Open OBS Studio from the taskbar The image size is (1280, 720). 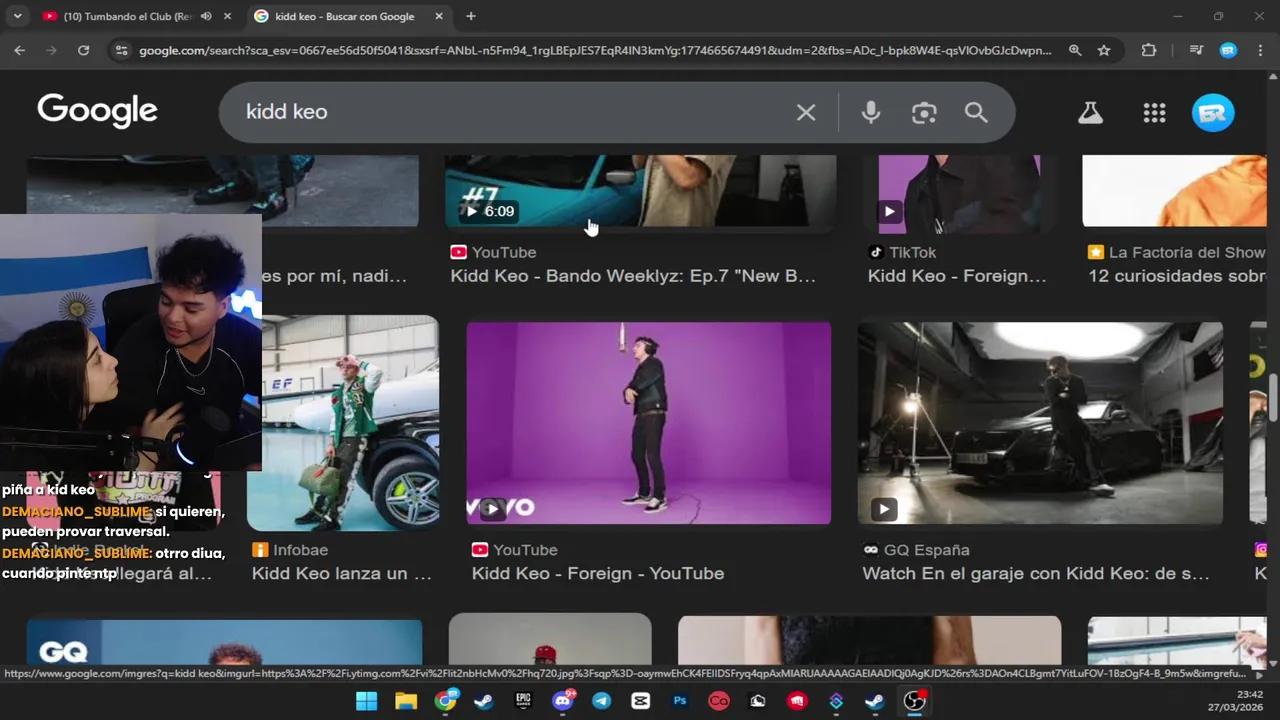914,701
